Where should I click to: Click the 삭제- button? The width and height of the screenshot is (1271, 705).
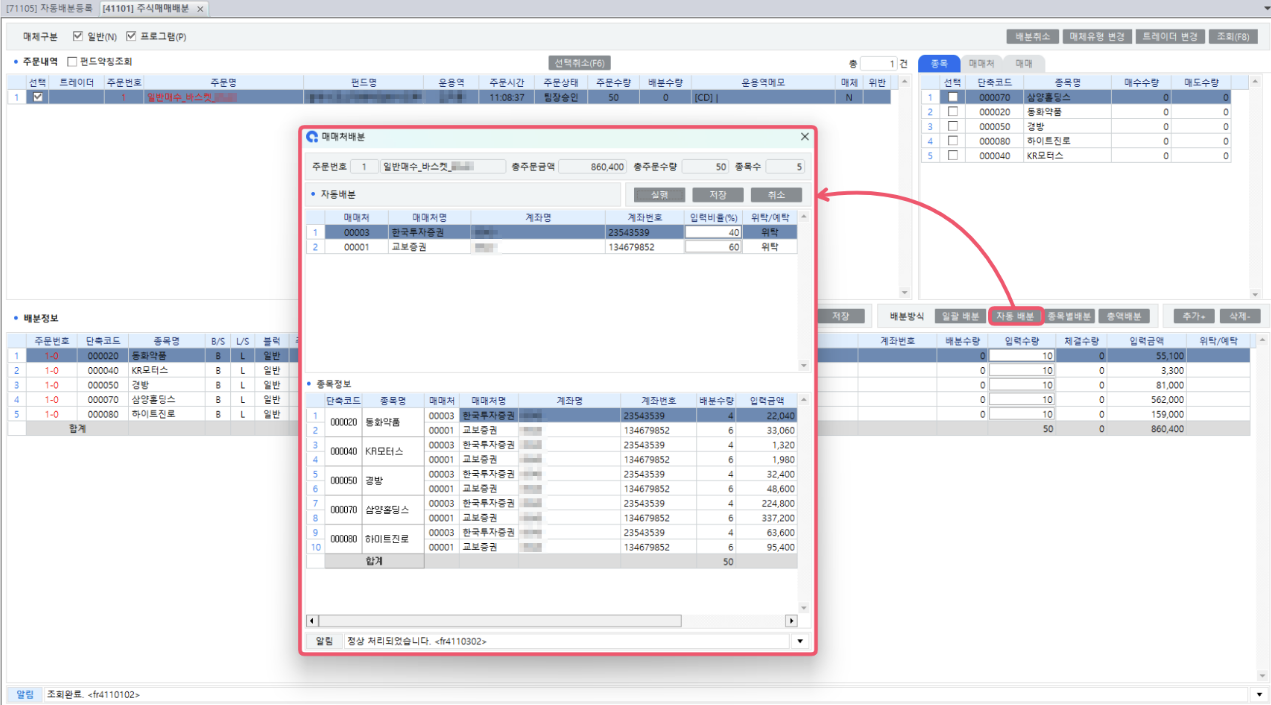1238,316
